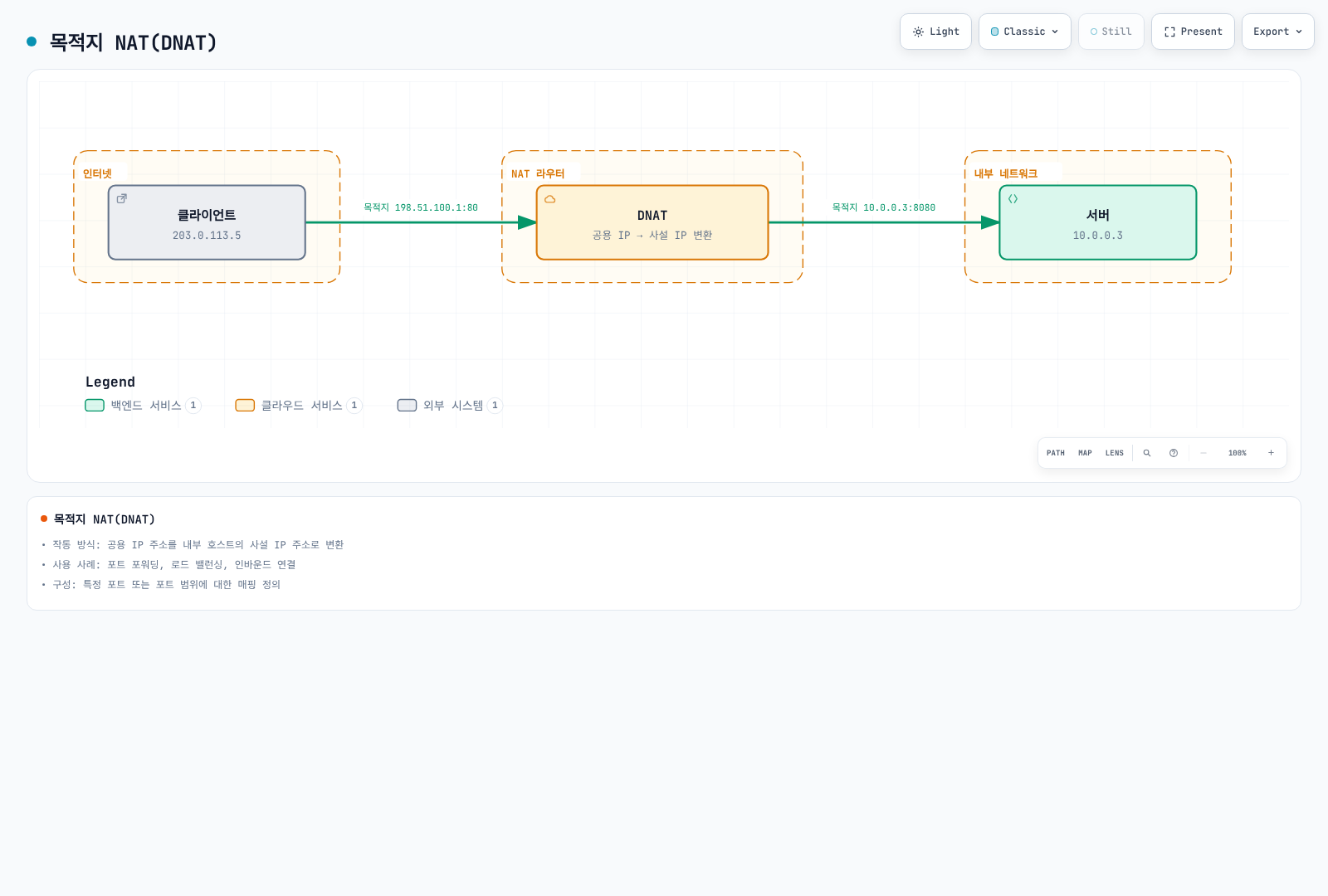The image size is (1328, 896).
Task: Click the green 백엔드 서비스 legend swatch
Action: coord(95,406)
